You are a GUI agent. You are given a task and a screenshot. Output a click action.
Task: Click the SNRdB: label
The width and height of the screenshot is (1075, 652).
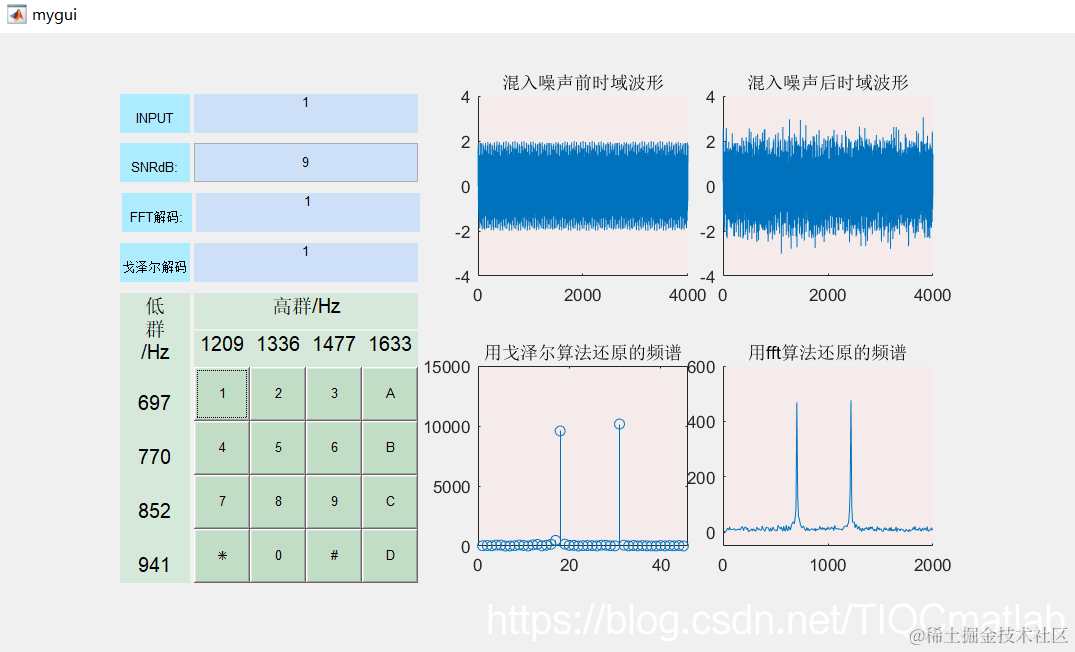tap(155, 162)
